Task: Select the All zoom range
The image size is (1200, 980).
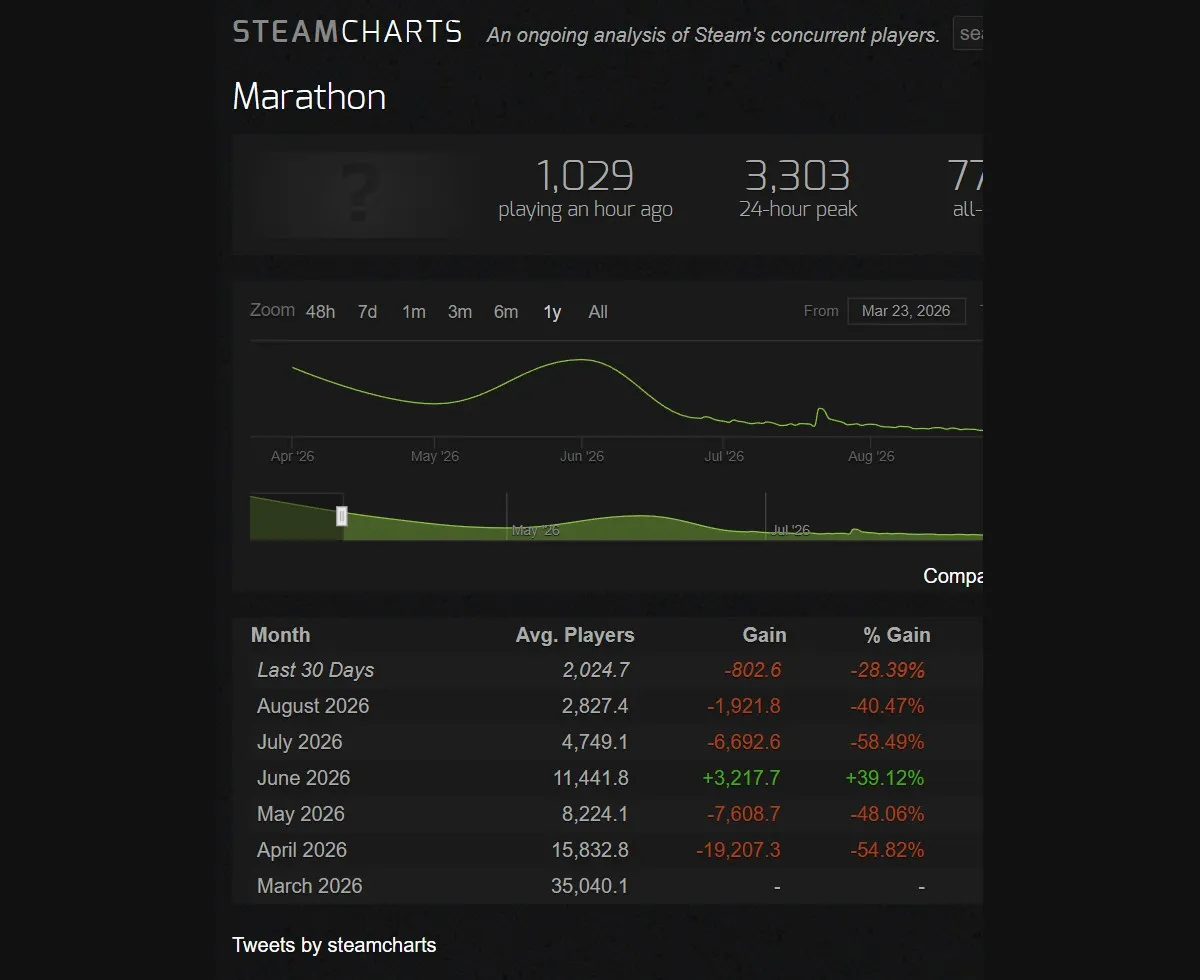Action: tap(598, 312)
